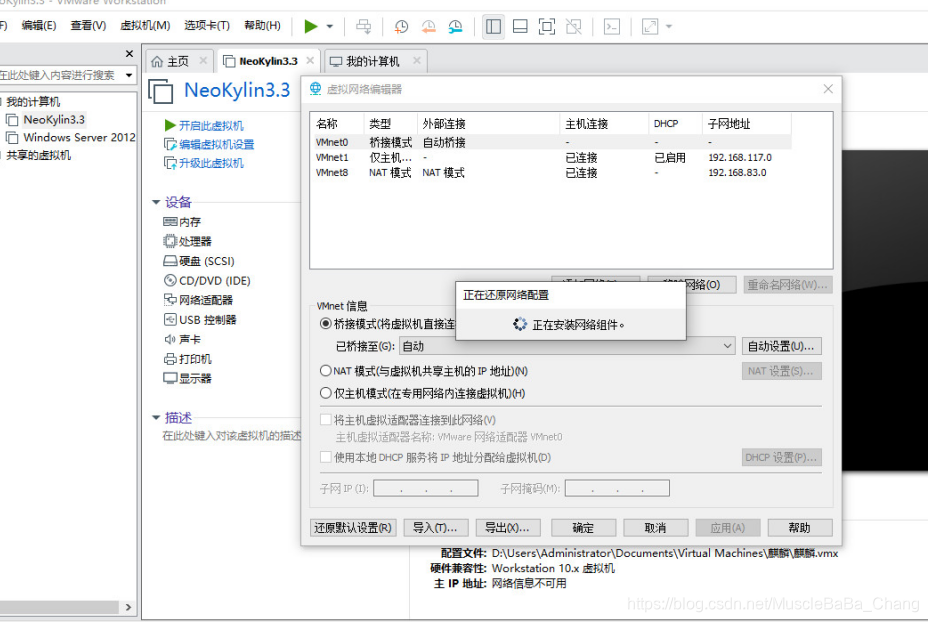
Task: Open the 编辑(E) menu
Action: [x=38, y=25]
